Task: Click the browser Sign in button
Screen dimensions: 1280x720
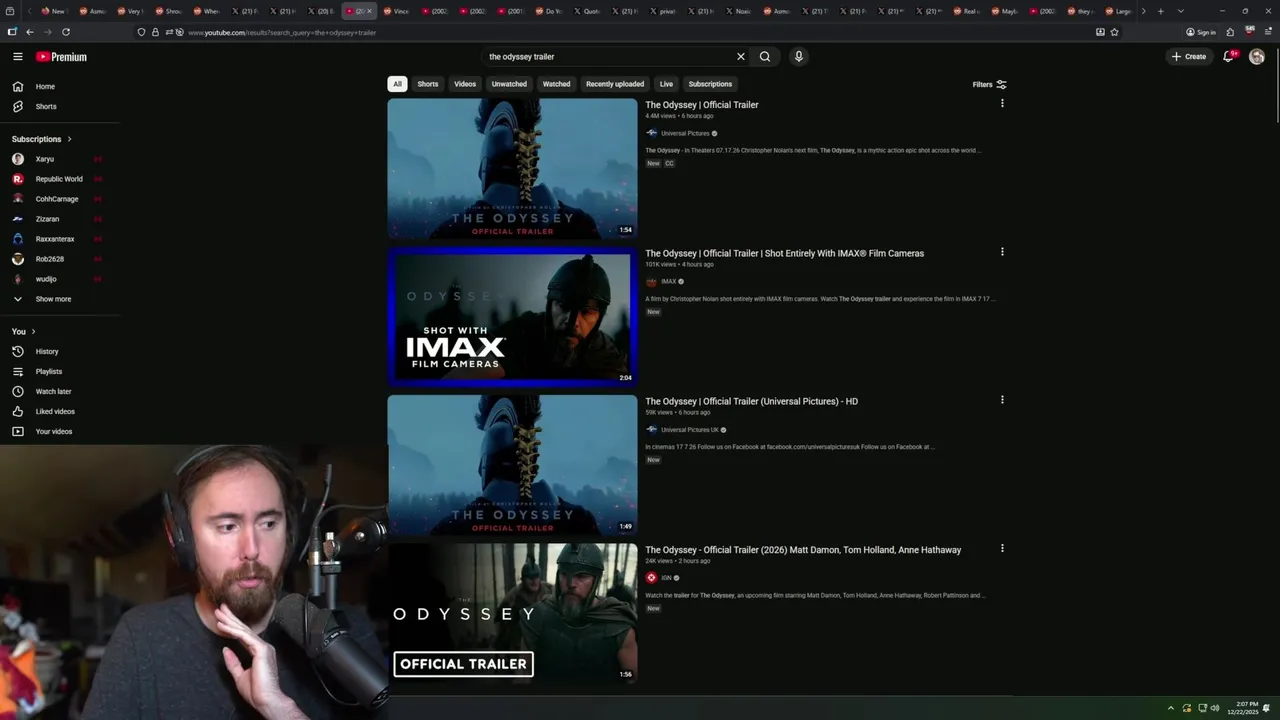Action: click(1200, 32)
